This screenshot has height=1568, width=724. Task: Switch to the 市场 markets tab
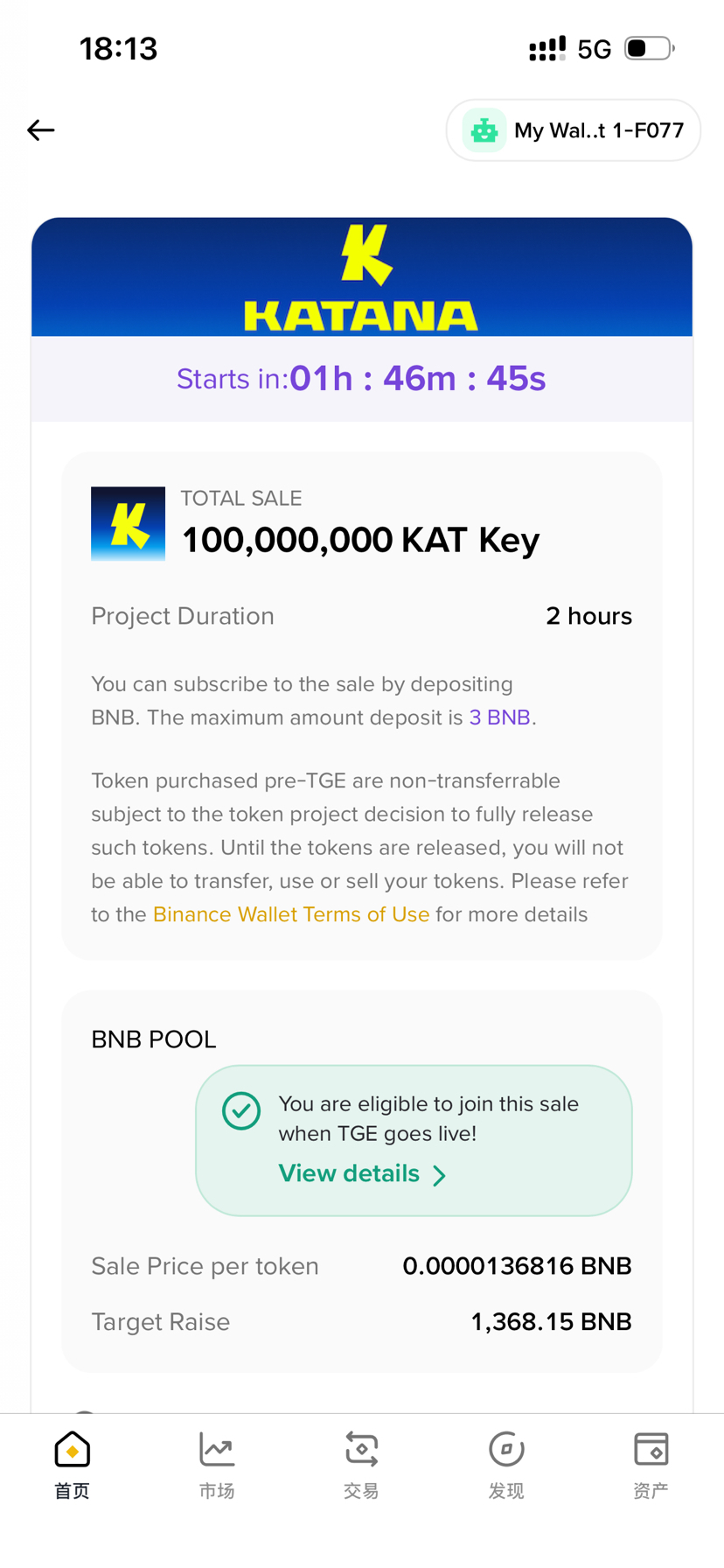point(217,1463)
